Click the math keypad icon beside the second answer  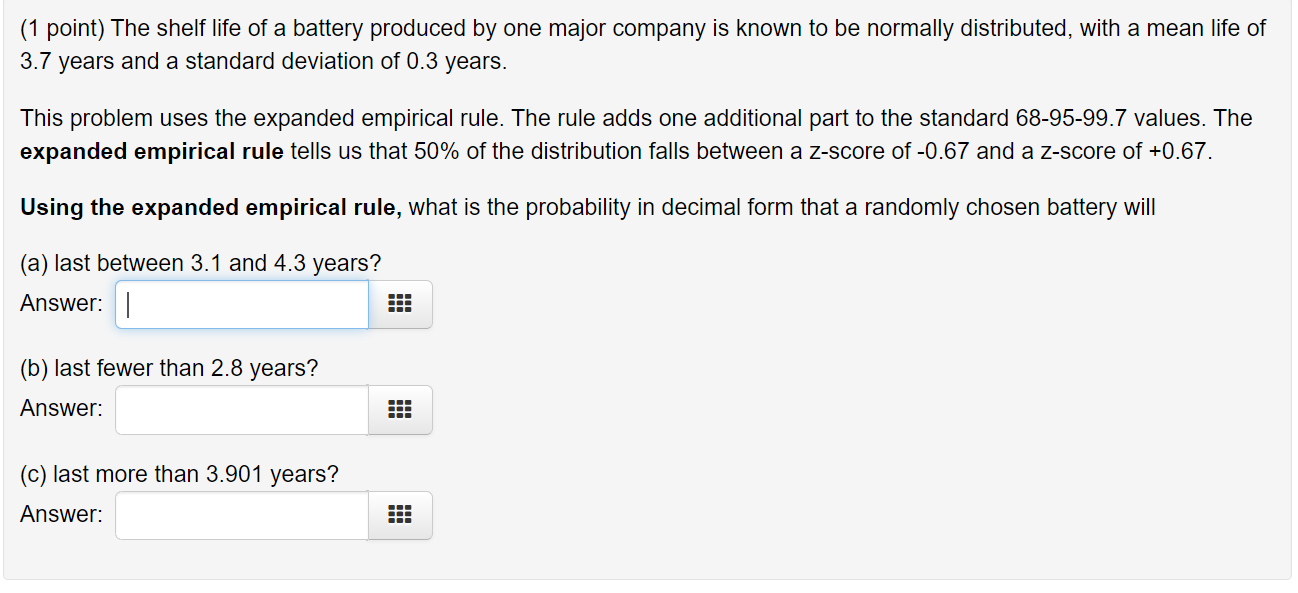(x=400, y=409)
